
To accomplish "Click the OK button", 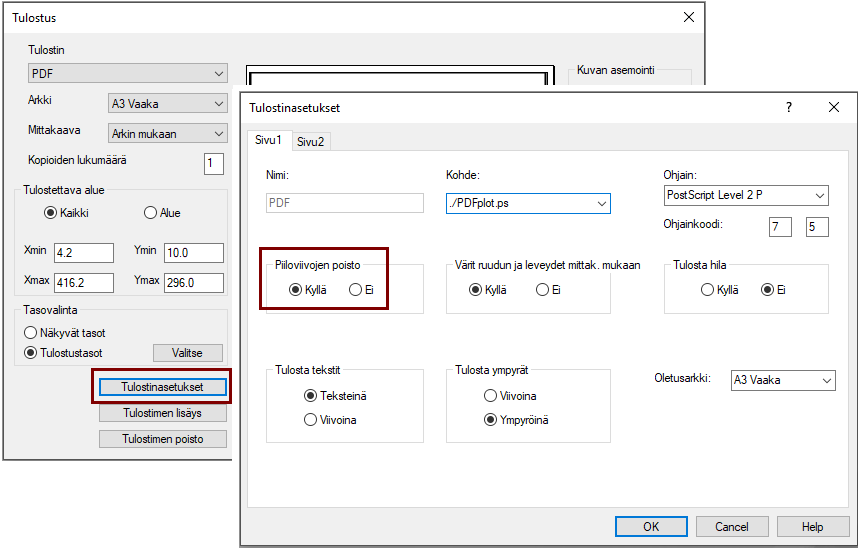I will [x=651, y=526].
